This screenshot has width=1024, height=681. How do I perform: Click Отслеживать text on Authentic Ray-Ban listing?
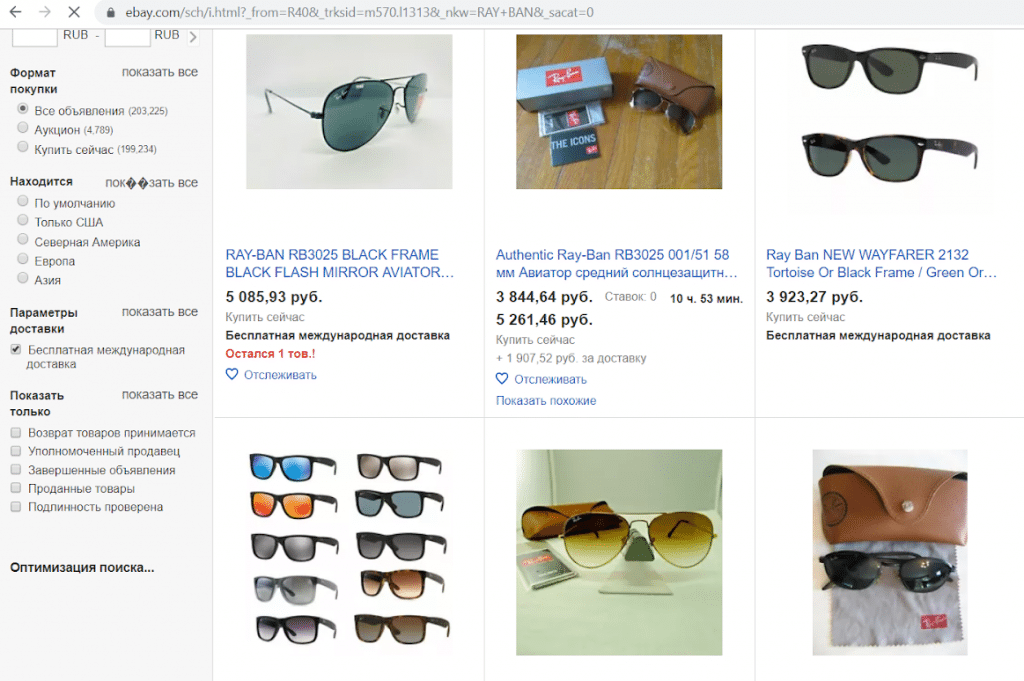(x=551, y=379)
